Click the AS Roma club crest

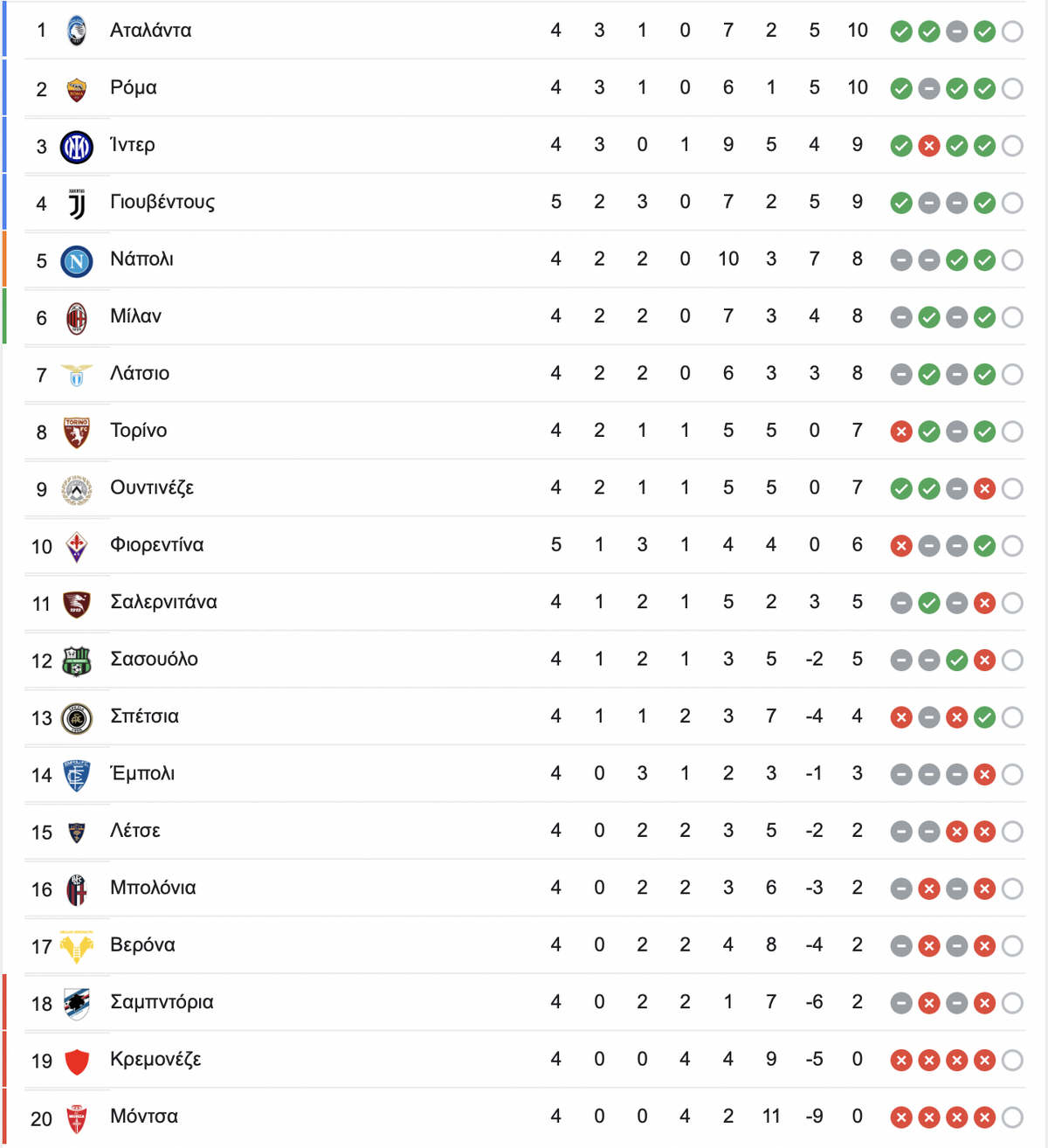point(77,89)
